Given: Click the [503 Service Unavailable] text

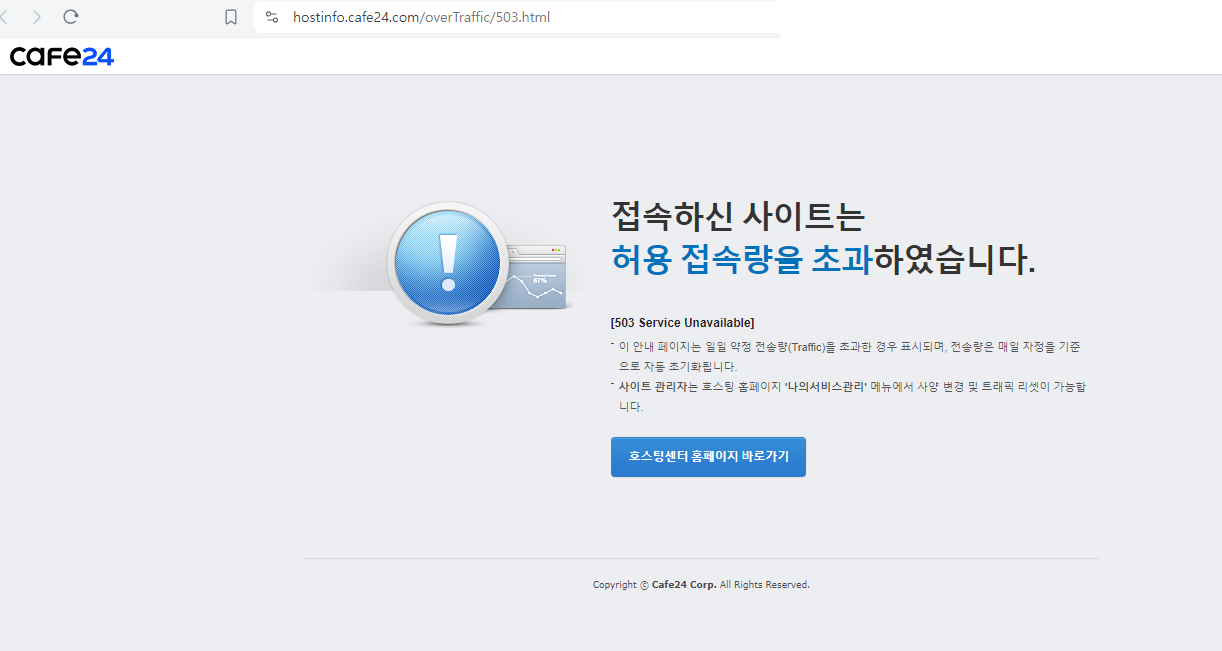Looking at the screenshot, I should coord(682,323).
